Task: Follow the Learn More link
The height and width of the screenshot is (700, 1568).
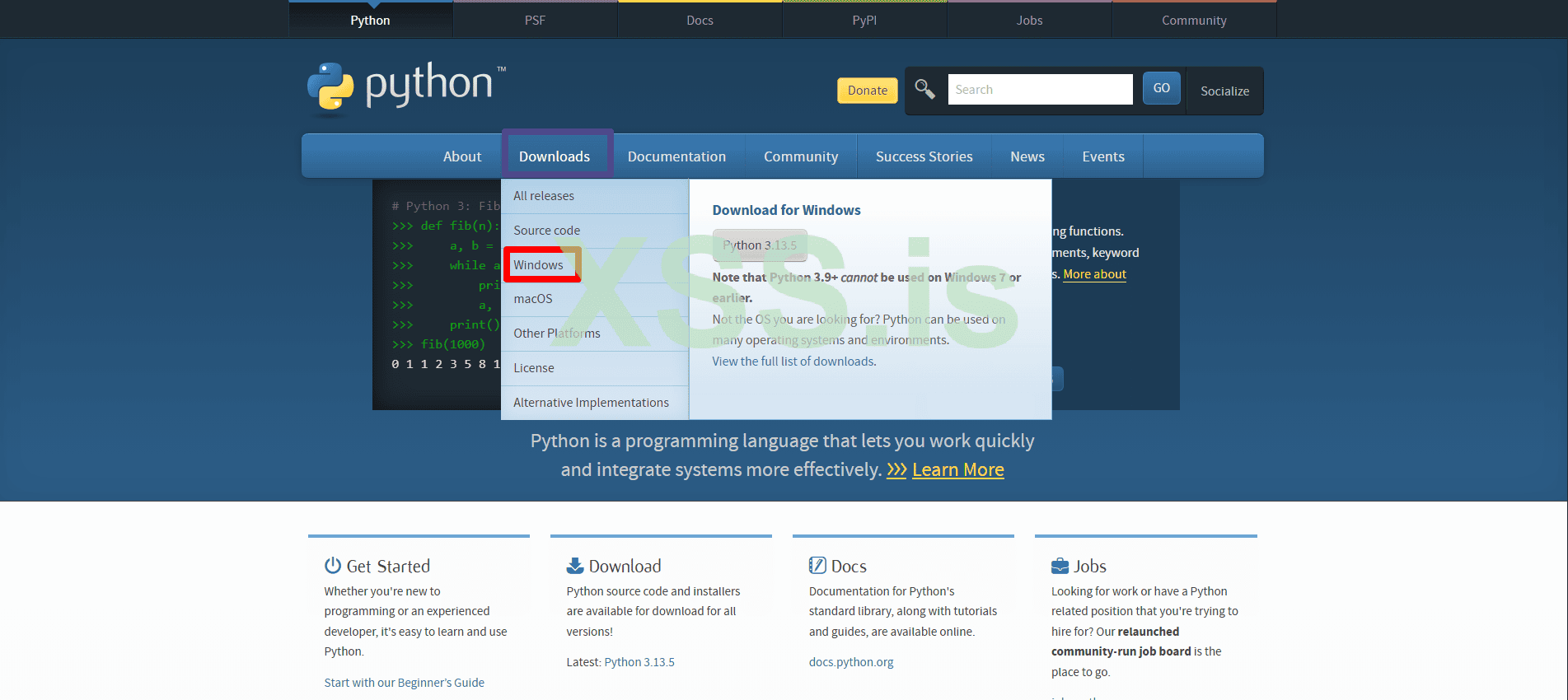Action: 958,469
